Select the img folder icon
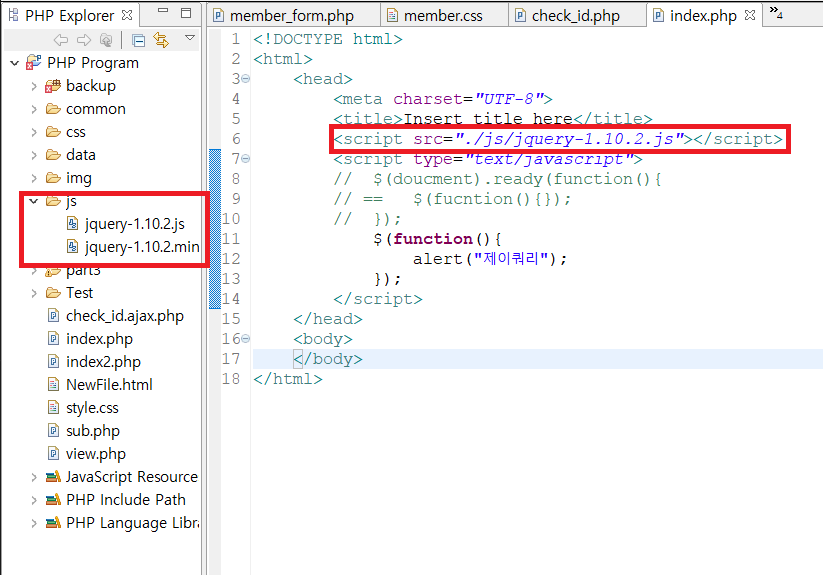Image resolution: width=823 pixels, height=575 pixels. [x=53, y=178]
